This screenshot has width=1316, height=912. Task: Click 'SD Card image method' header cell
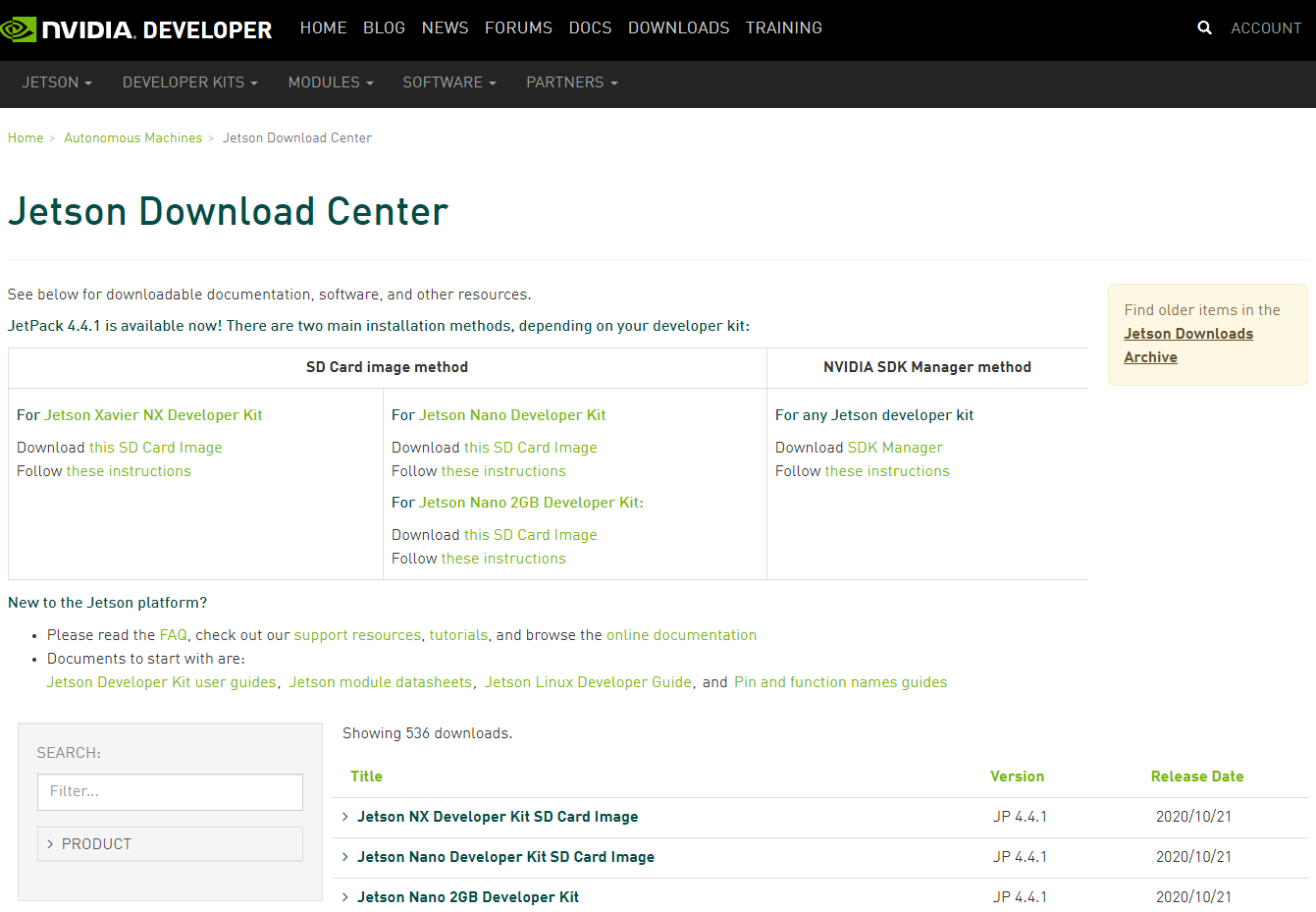click(x=387, y=367)
